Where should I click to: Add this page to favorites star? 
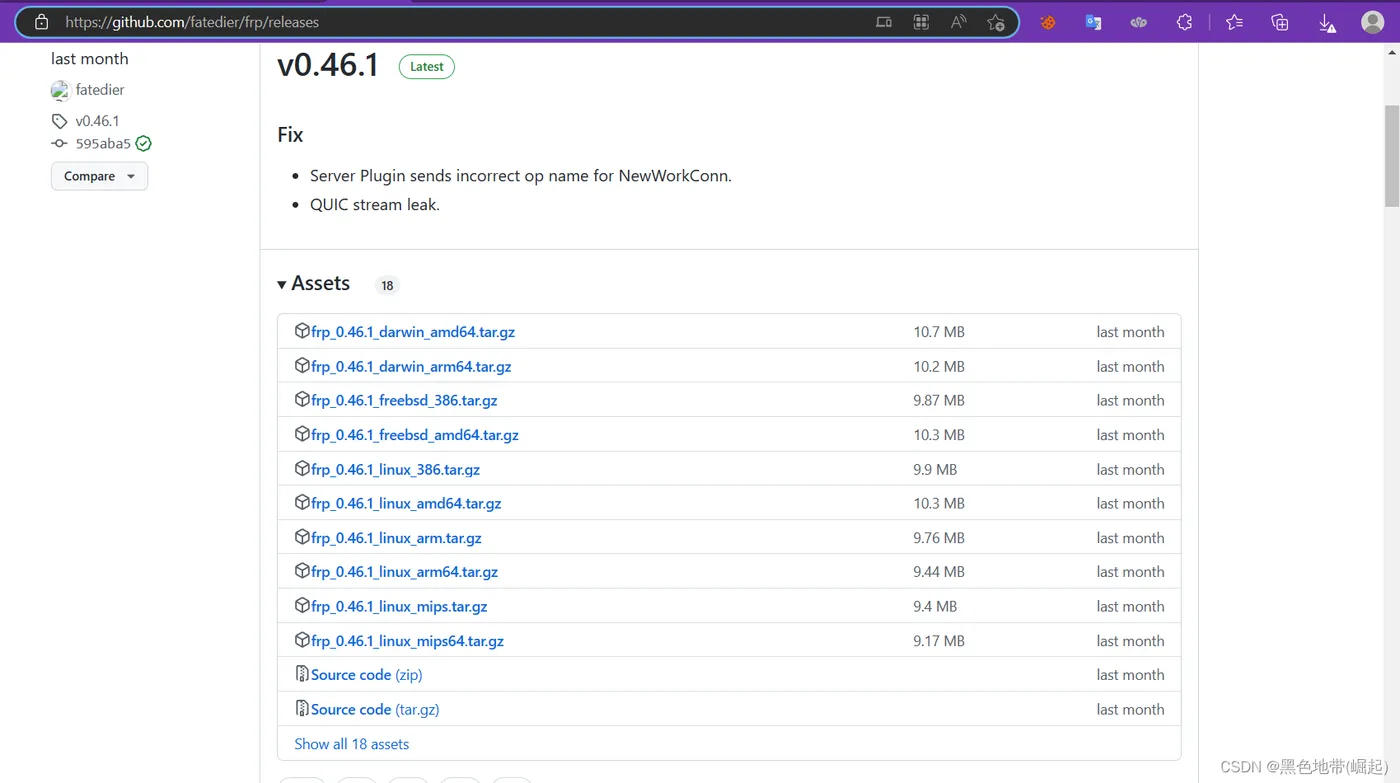(996, 22)
